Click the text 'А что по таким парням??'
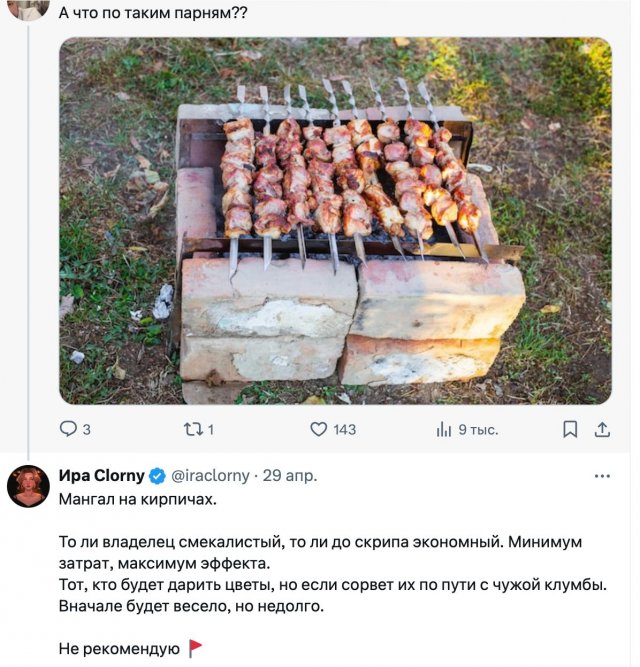 (x=153, y=14)
